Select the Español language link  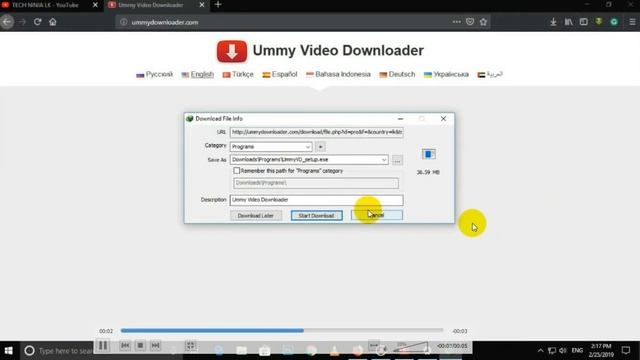point(284,74)
